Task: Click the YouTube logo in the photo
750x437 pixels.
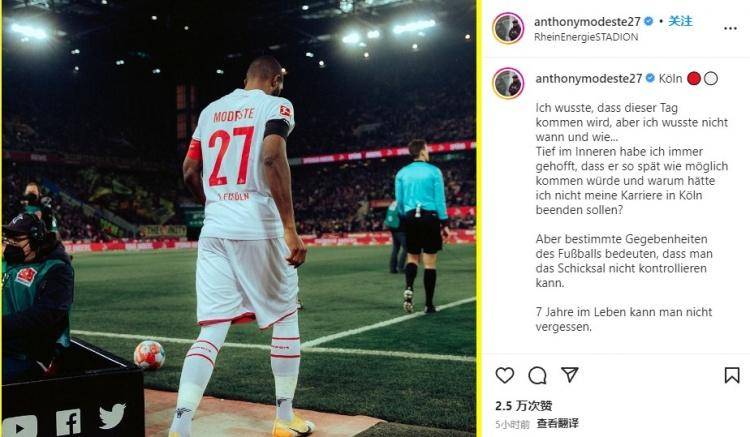Action: coord(19,426)
